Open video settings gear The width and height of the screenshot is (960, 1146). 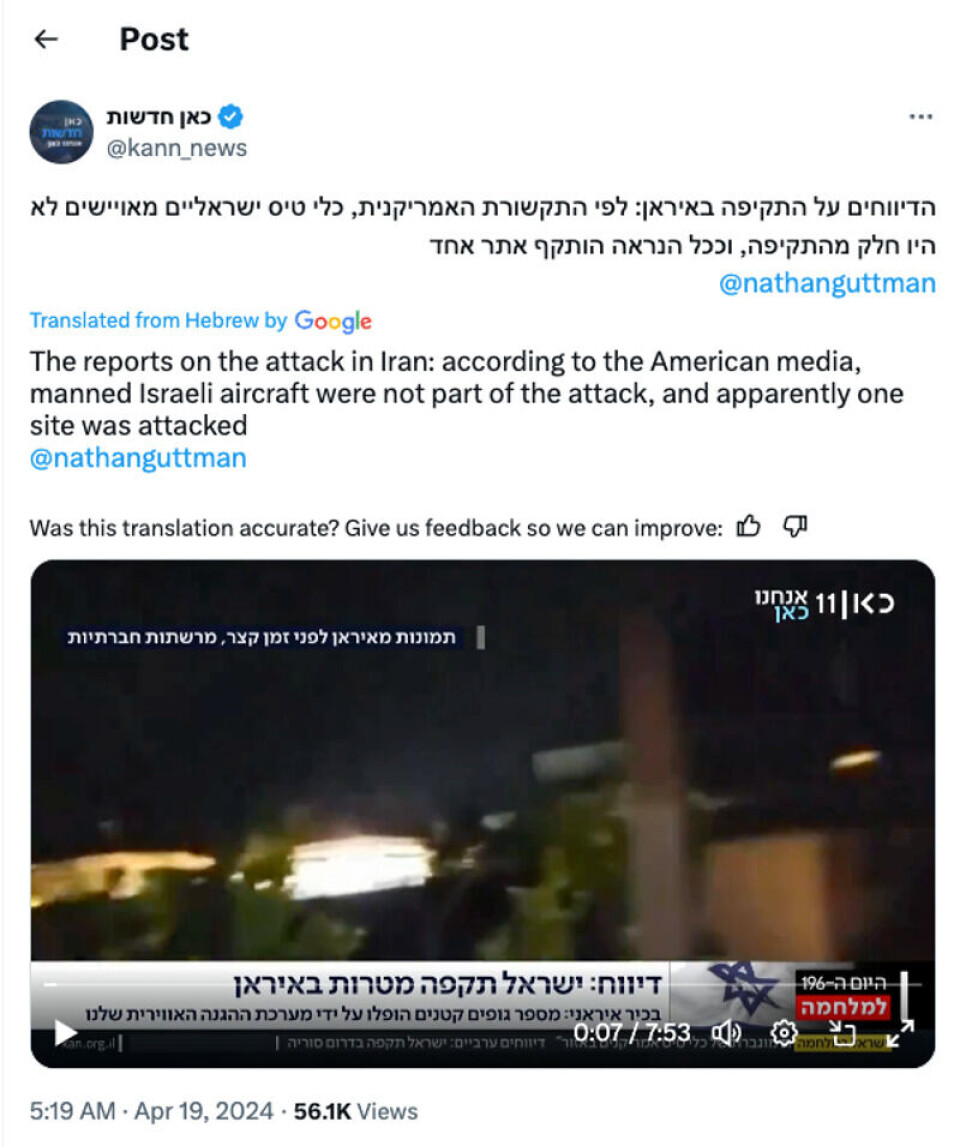pyautogui.click(x=784, y=1033)
